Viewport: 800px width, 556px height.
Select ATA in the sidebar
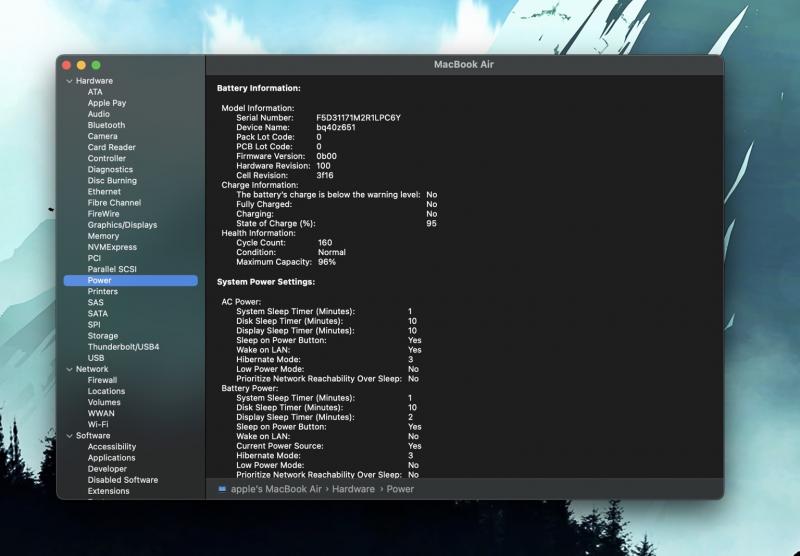click(x=95, y=92)
